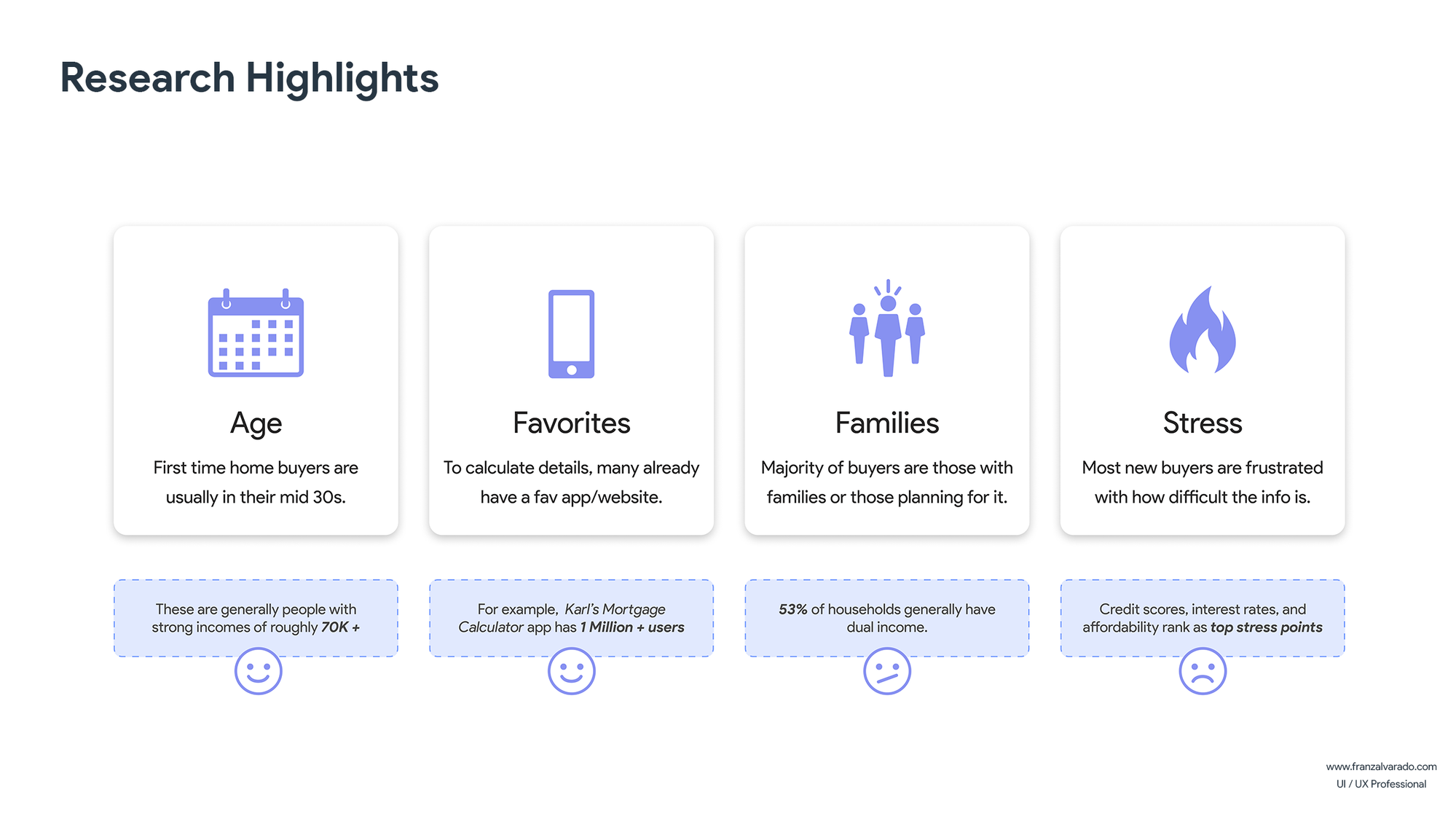Click the people group icon above Families
Image resolution: width=1456 pixels, height=819 pixels.
pyautogui.click(x=887, y=328)
